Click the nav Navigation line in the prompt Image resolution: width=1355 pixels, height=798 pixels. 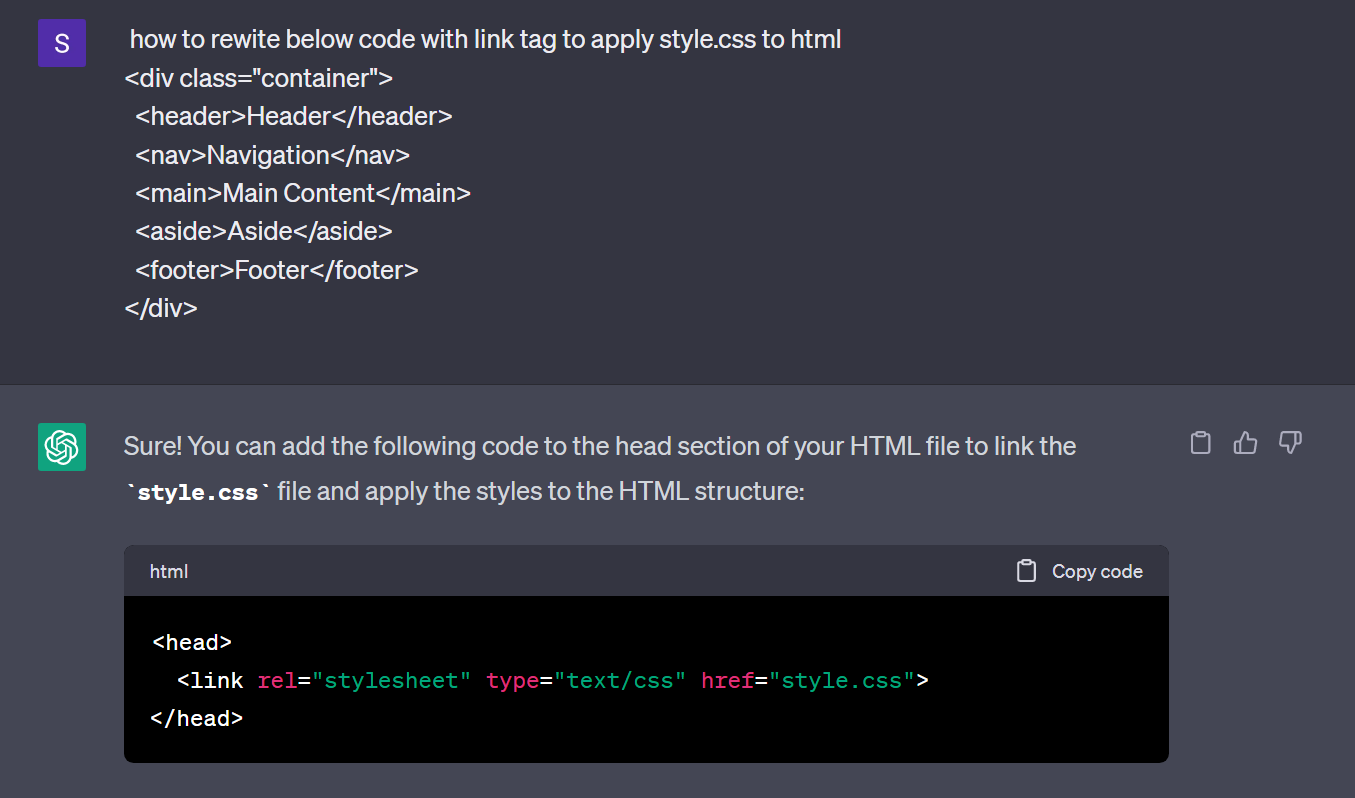(273, 155)
